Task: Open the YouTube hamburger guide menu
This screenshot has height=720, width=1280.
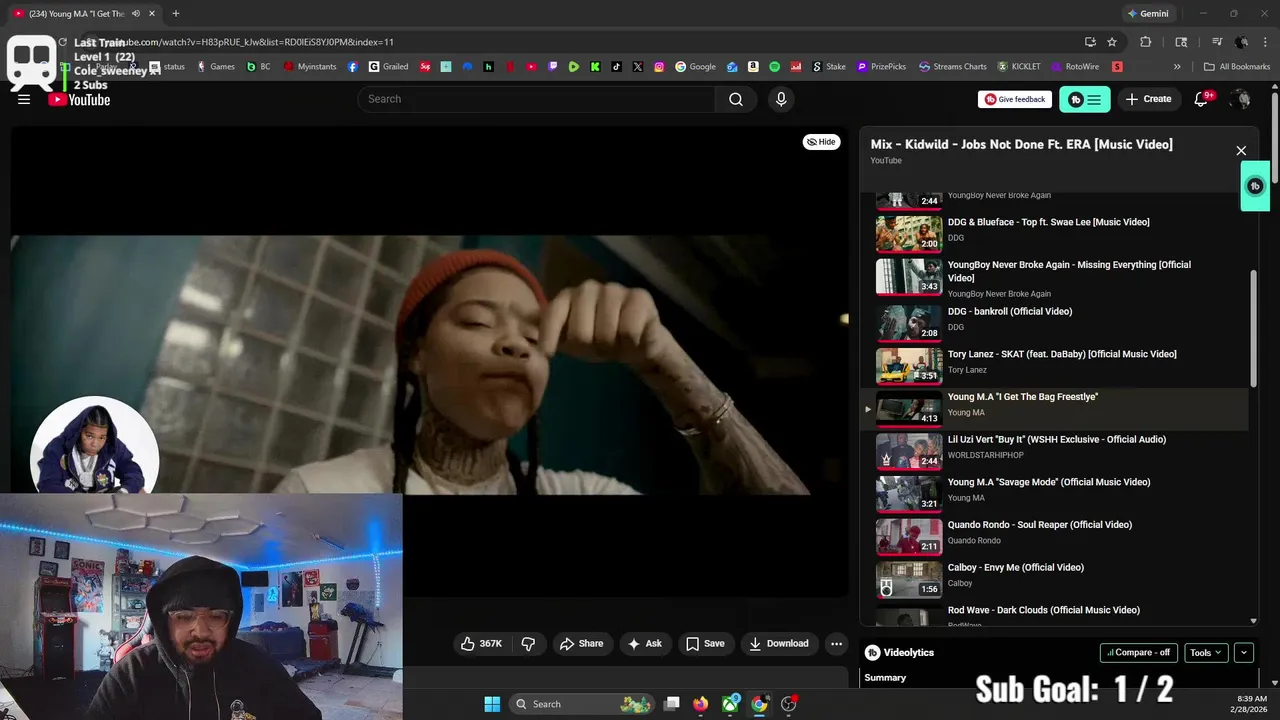Action: pyautogui.click(x=24, y=99)
